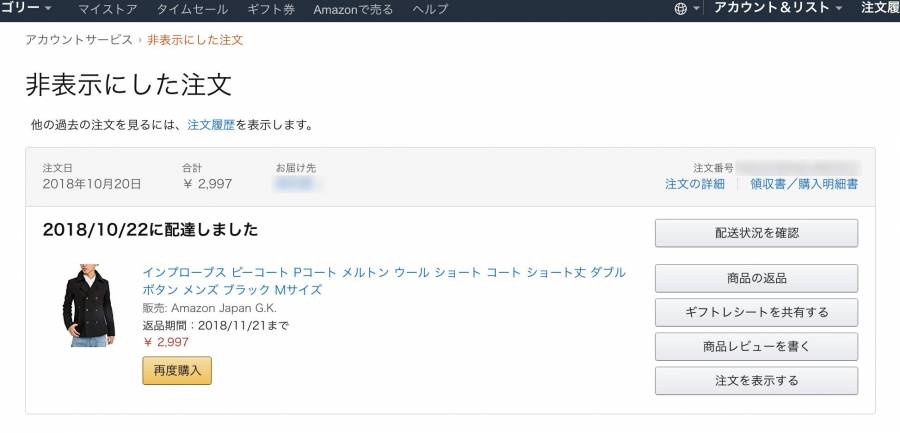900x433 pixels.
Task: Open タイムセール in the navigation bar
Action: 192,9
